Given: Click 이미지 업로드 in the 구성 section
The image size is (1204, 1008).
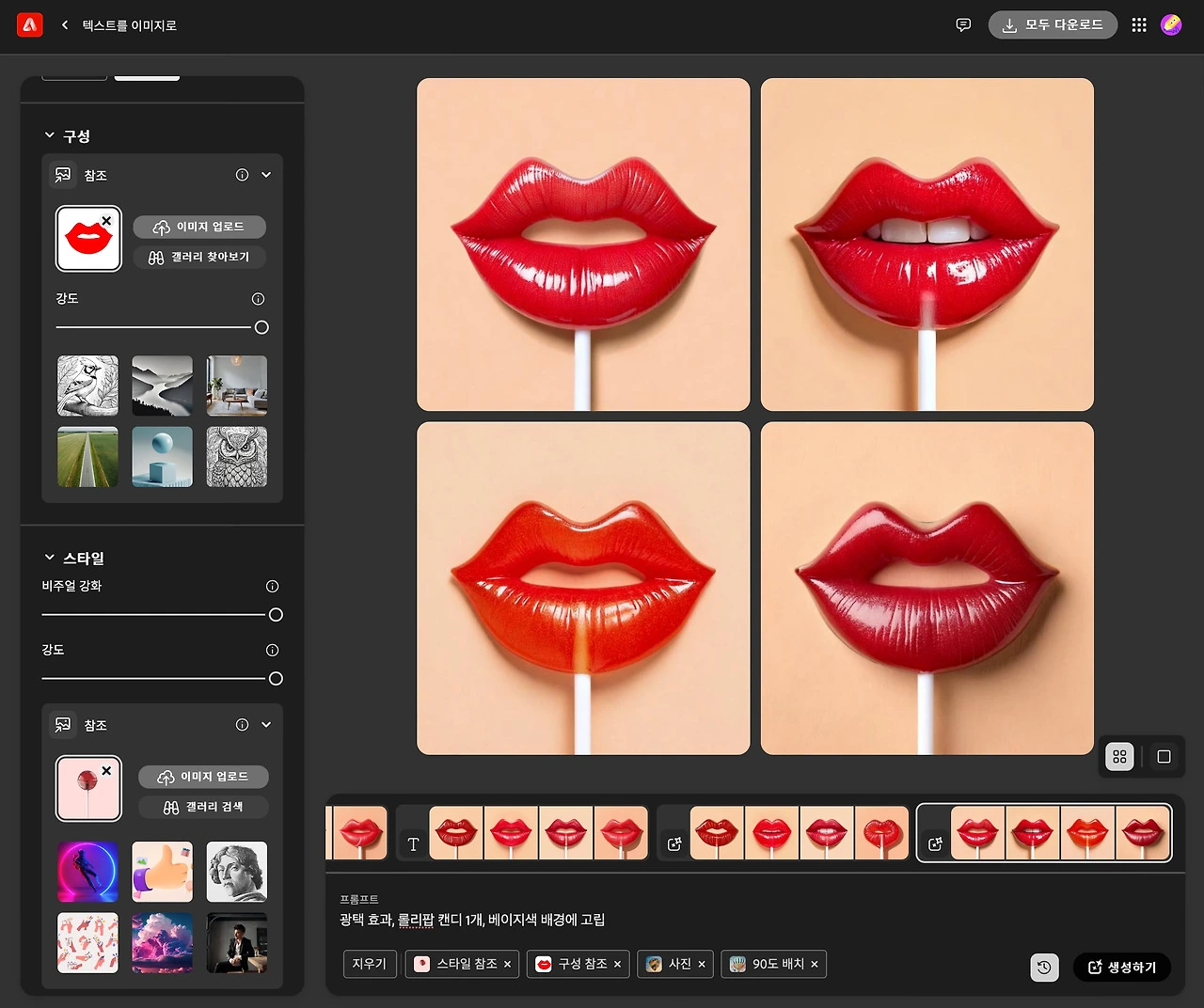Looking at the screenshot, I should (x=199, y=227).
